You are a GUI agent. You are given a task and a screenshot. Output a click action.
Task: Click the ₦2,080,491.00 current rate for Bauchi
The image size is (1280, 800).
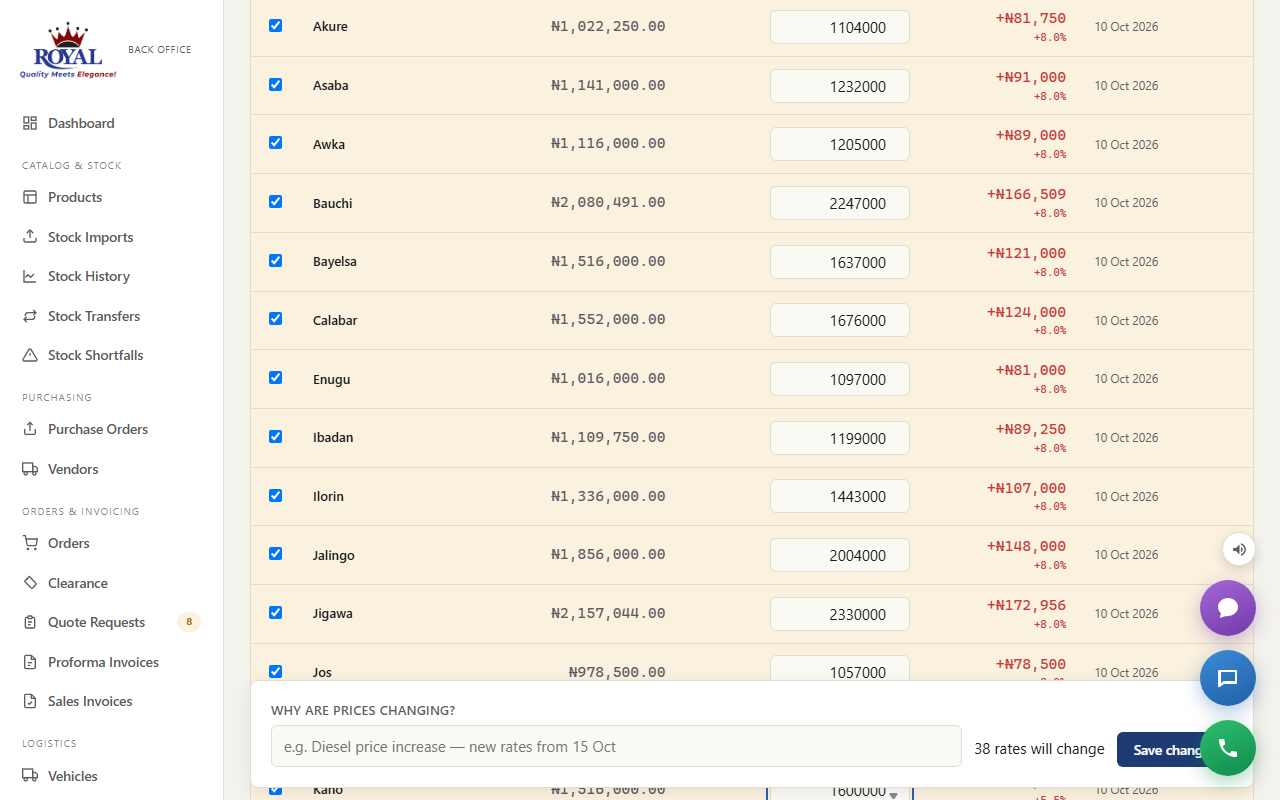tap(608, 202)
